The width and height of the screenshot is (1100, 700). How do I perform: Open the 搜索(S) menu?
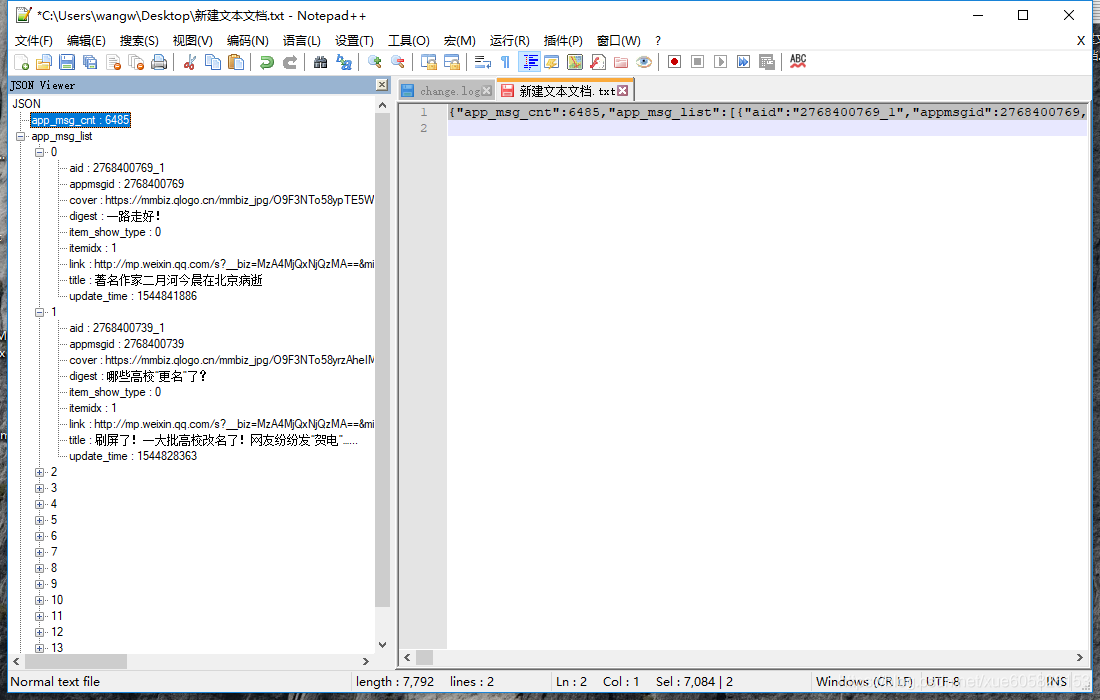point(139,41)
